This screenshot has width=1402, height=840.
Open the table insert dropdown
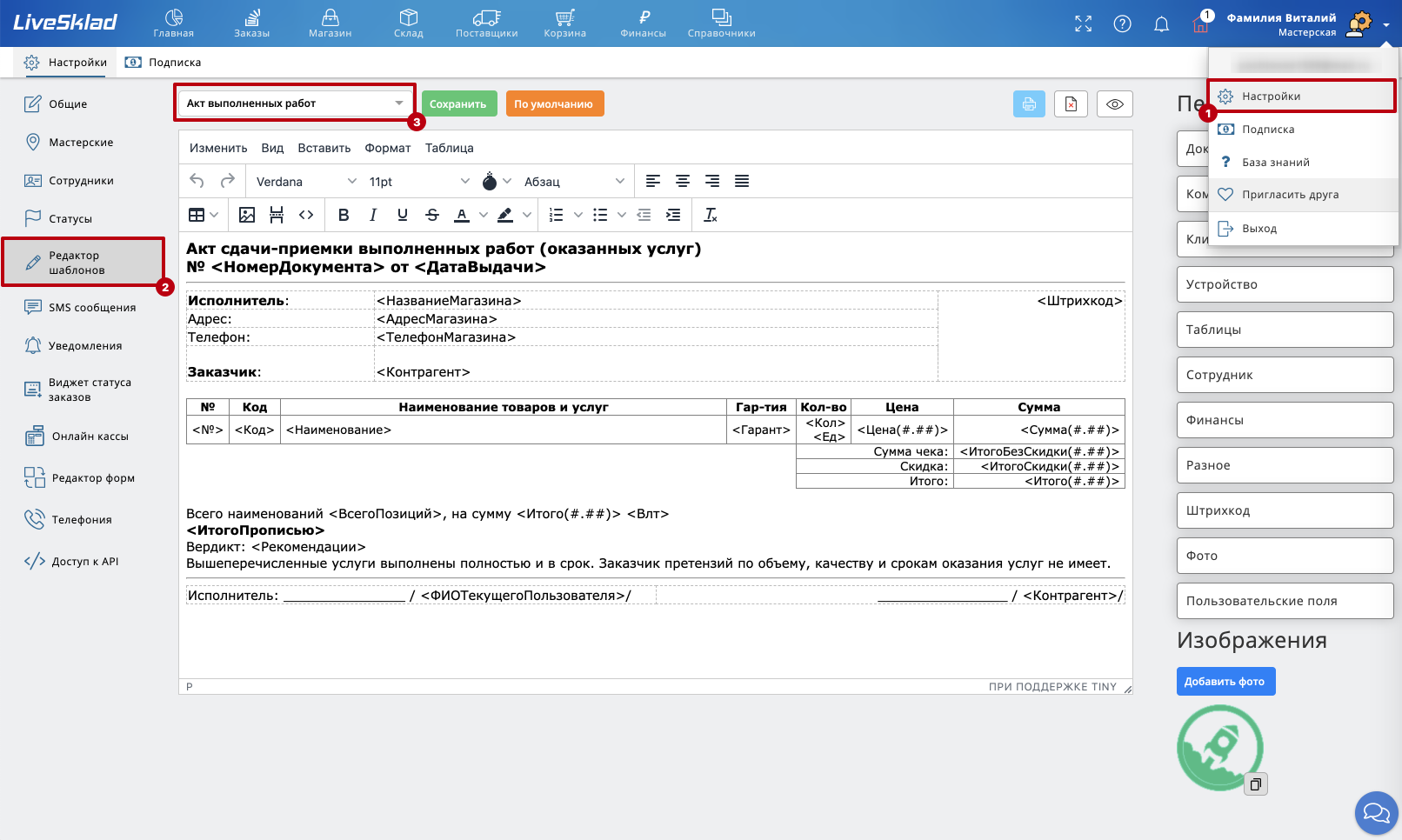[x=204, y=215]
